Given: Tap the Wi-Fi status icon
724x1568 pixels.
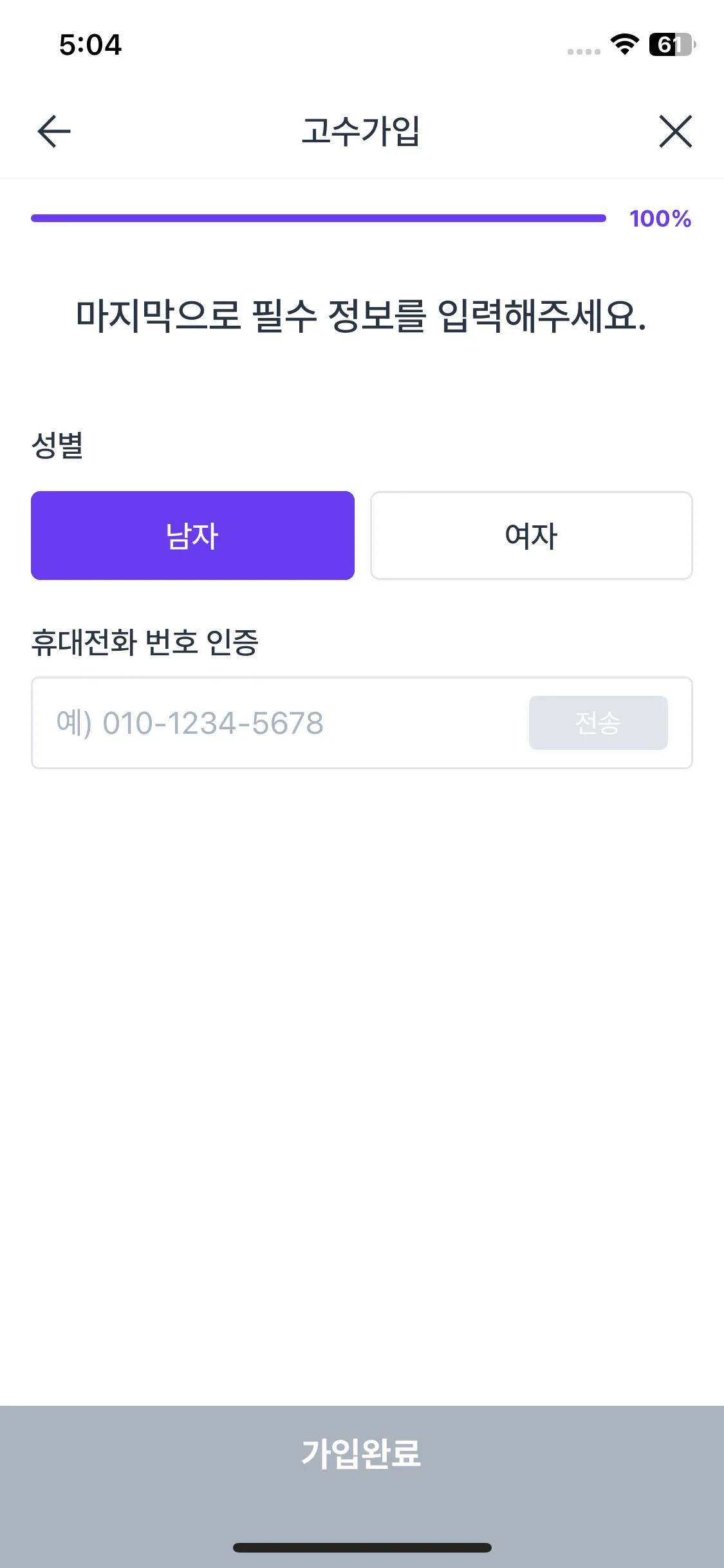Looking at the screenshot, I should click(x=624, y=44).
